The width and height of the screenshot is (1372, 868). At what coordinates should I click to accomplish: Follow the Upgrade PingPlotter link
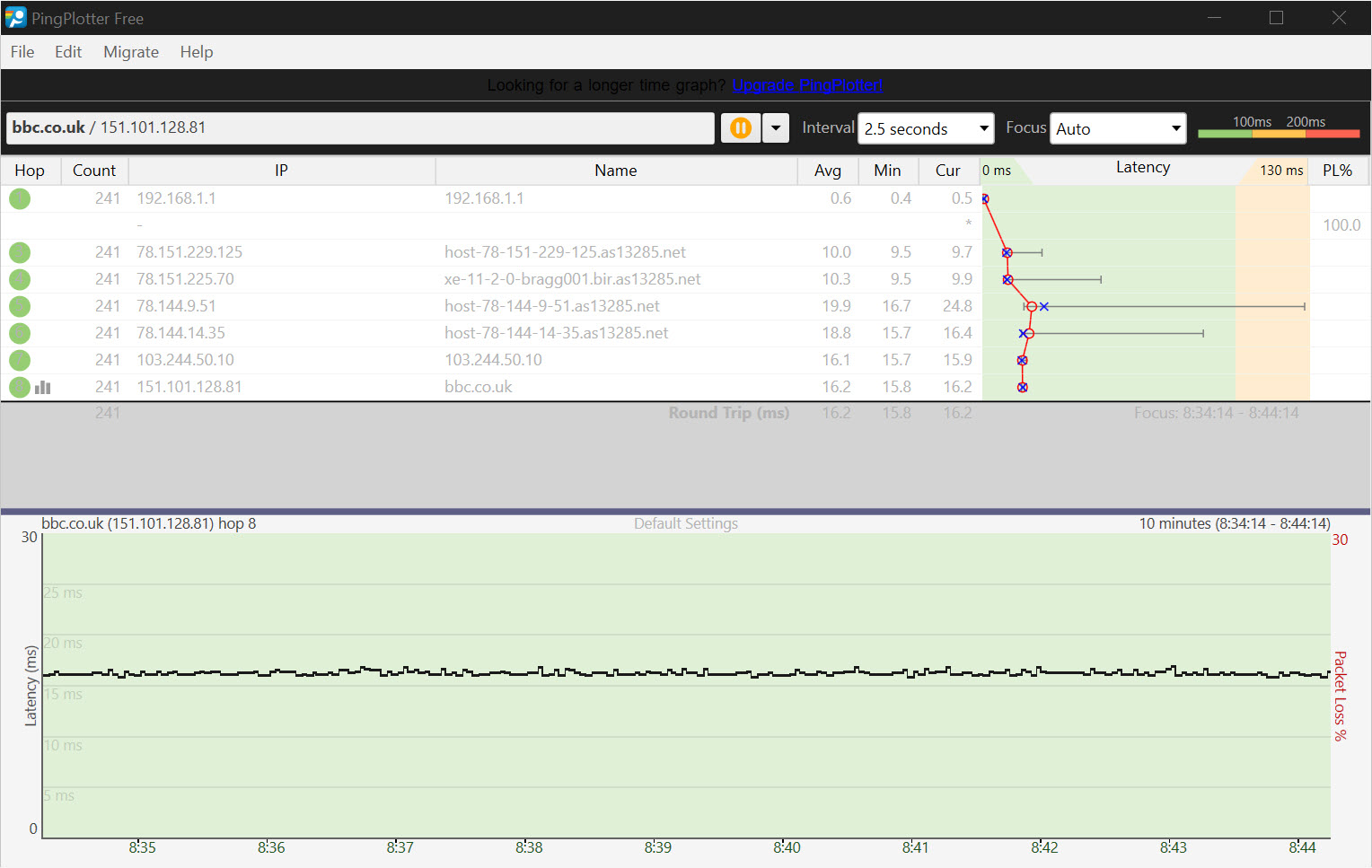click(807, 85)
